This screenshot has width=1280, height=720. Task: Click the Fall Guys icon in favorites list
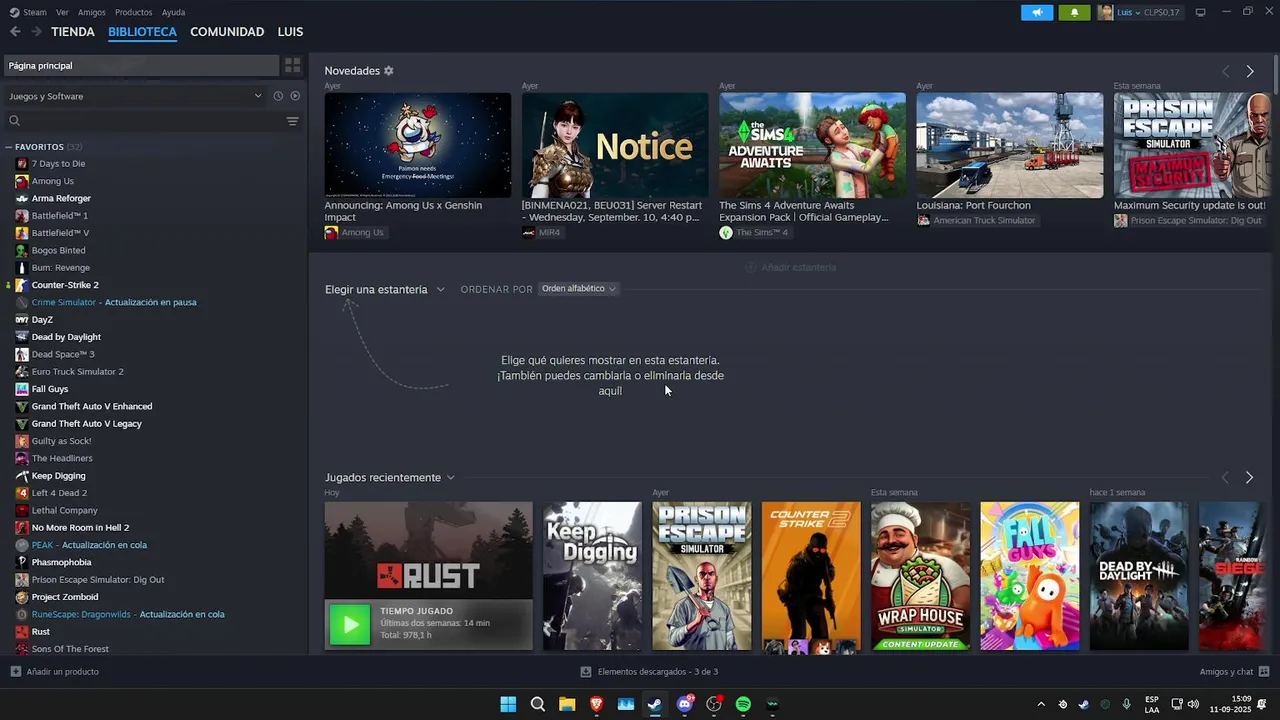22,389
